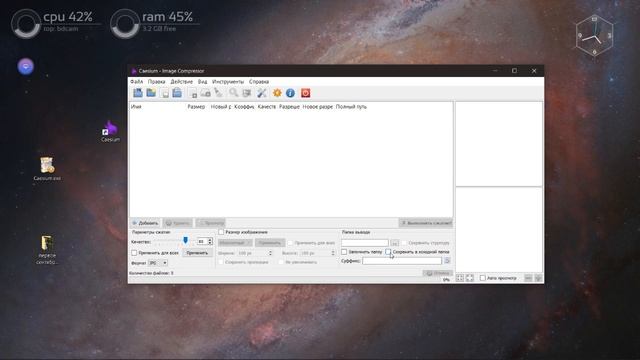Click the zoom out preview button
640x360 pixels.
[528, 278]
